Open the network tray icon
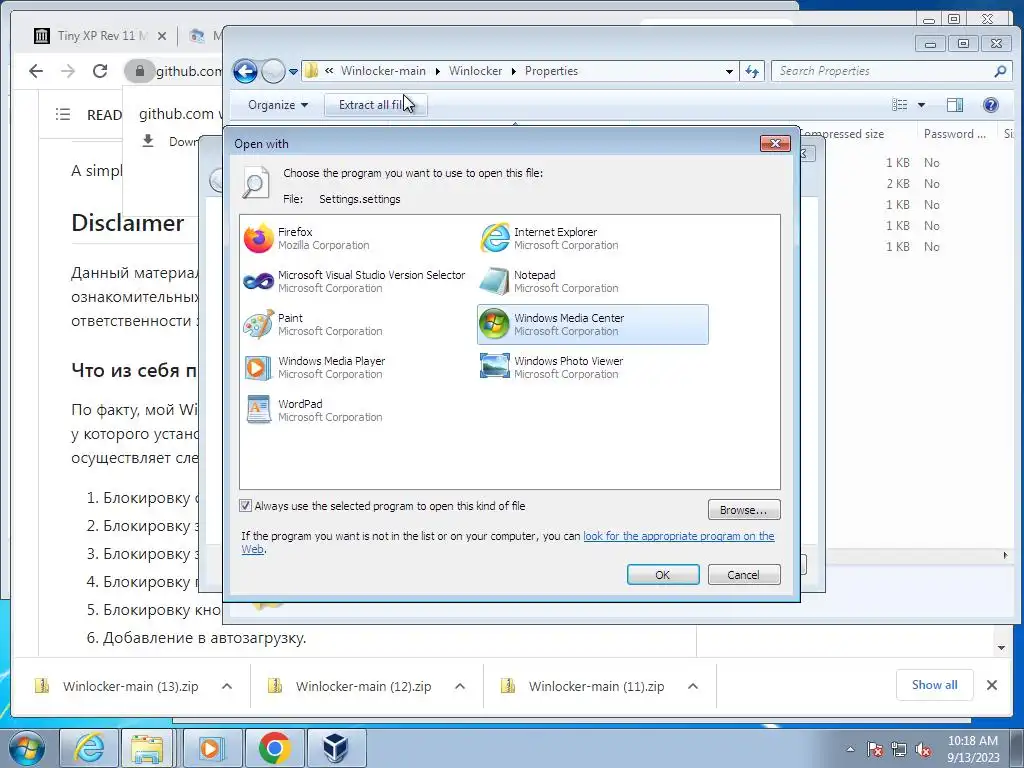Viewport: 1024px width, 768px height. [899, 750]
